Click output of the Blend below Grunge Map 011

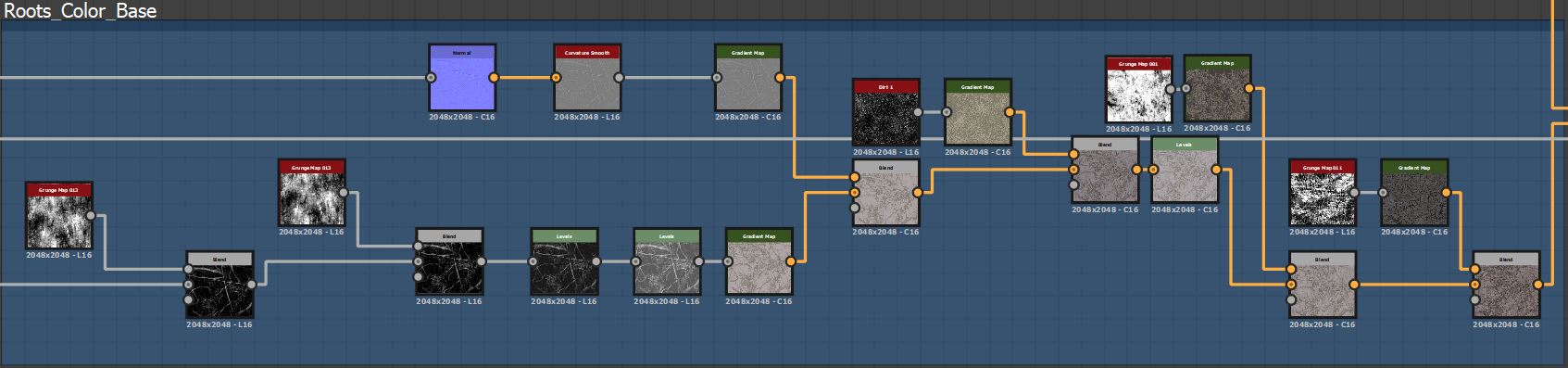[x=1354, y=285]
